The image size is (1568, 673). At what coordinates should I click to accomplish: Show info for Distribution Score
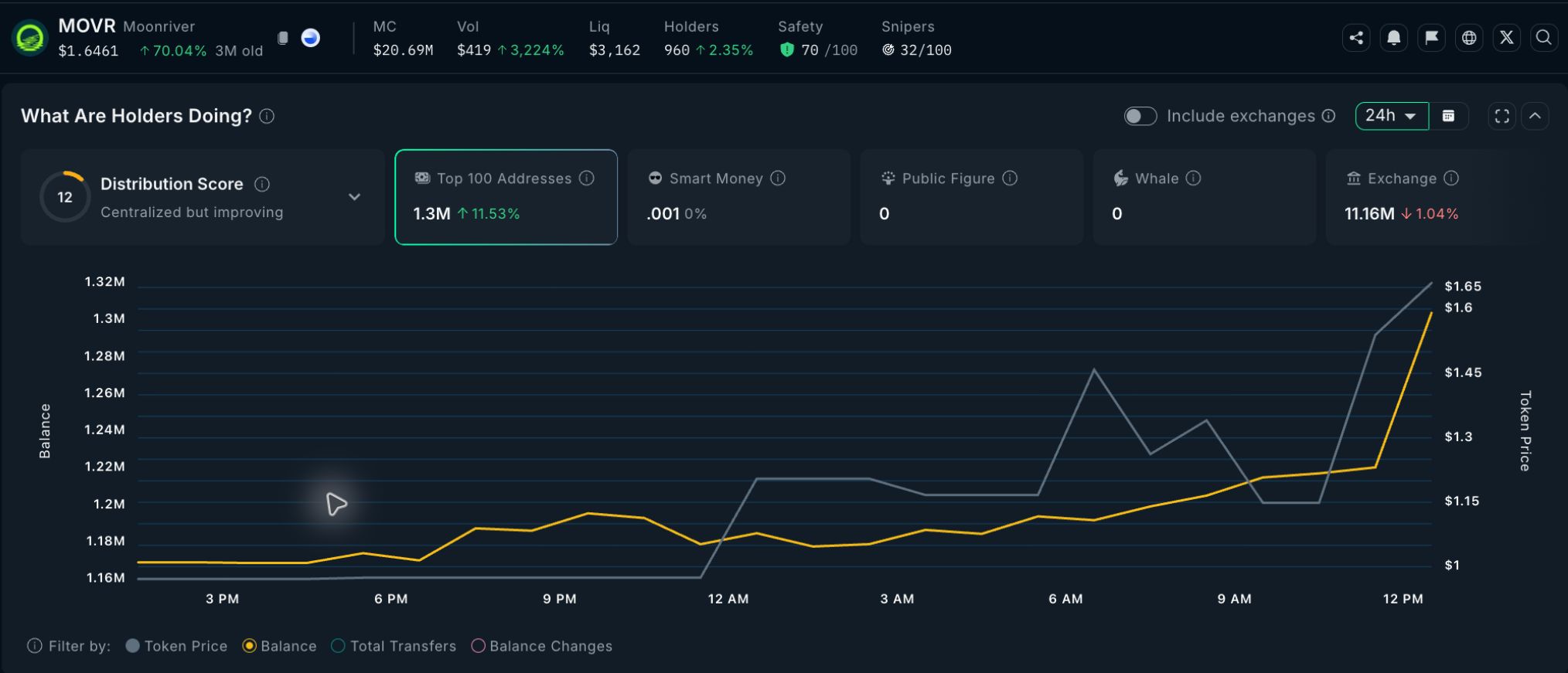tap(262, 184)
